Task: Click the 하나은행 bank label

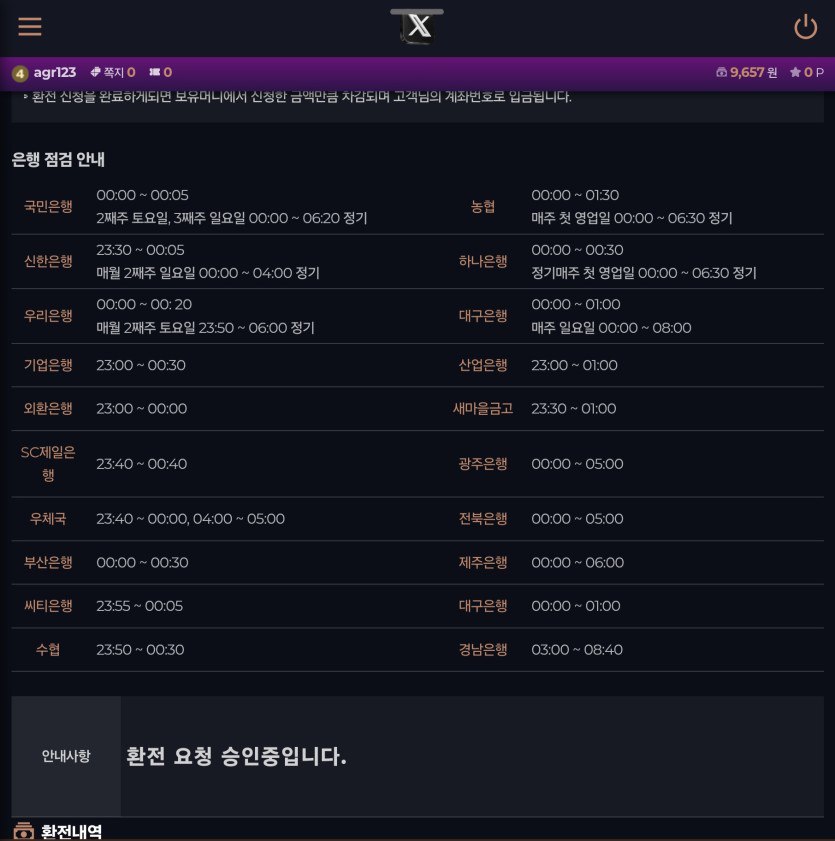Action: 483,262
